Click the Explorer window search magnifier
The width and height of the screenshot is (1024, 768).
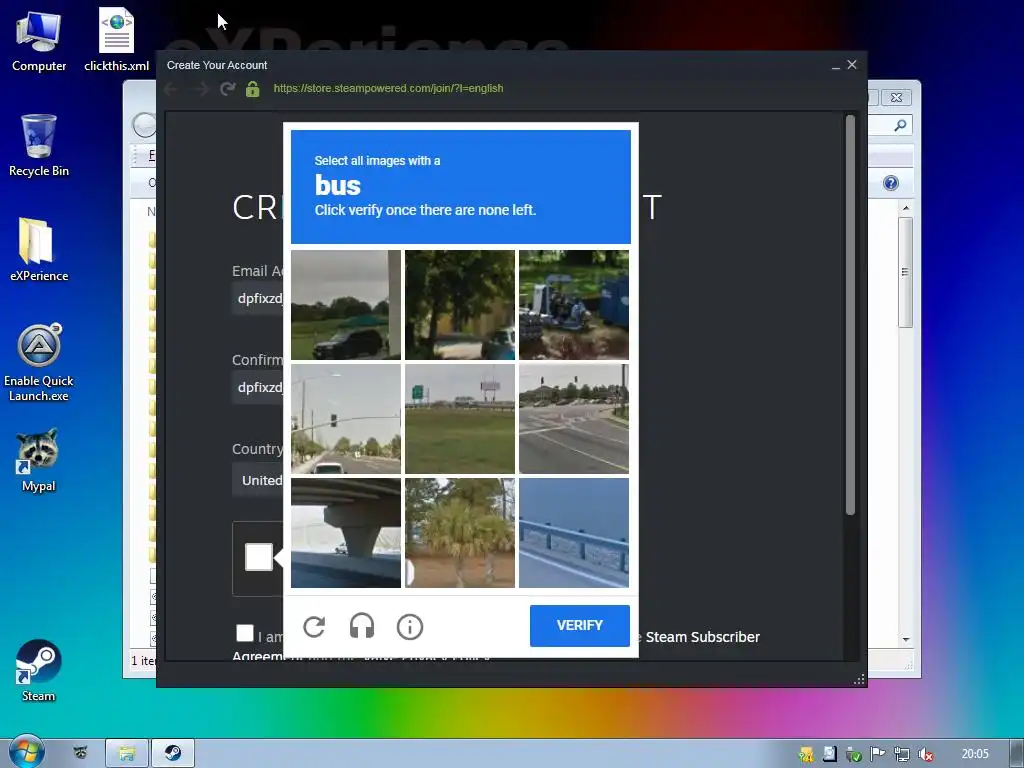tap(900, 125)
